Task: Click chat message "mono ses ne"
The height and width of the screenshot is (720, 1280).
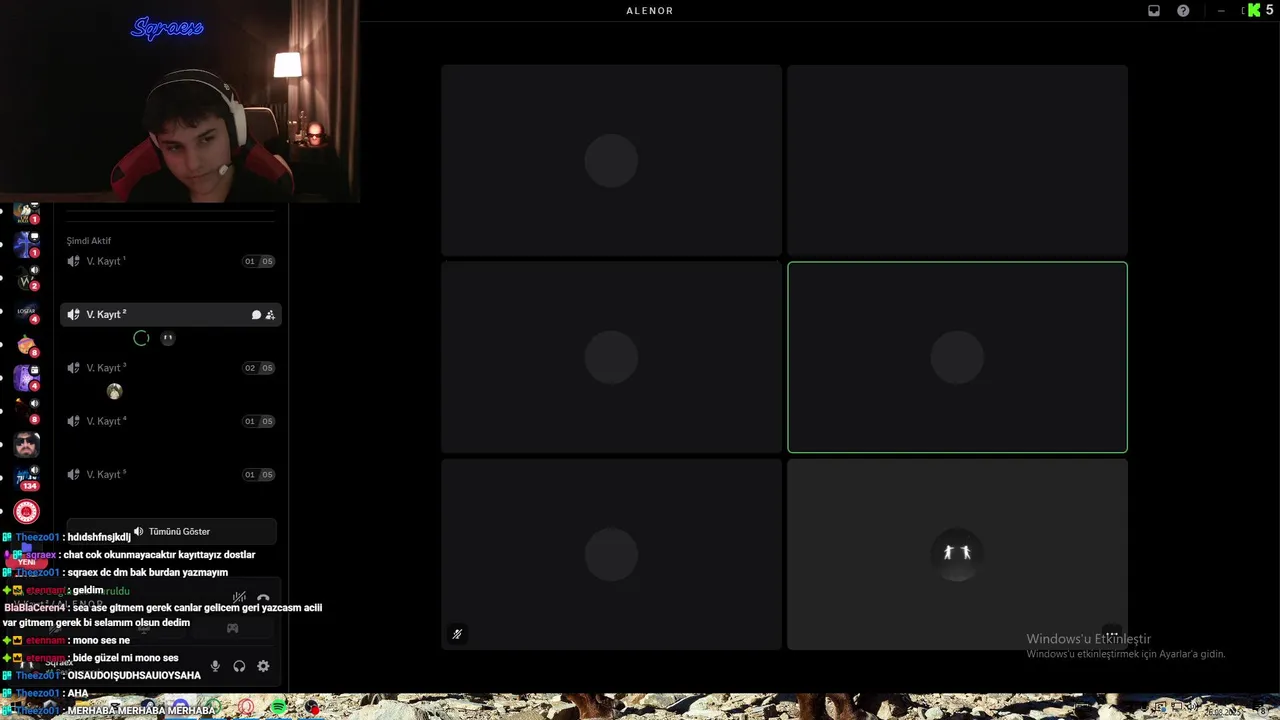Action: pyautogui.click(x=101, y=640)
